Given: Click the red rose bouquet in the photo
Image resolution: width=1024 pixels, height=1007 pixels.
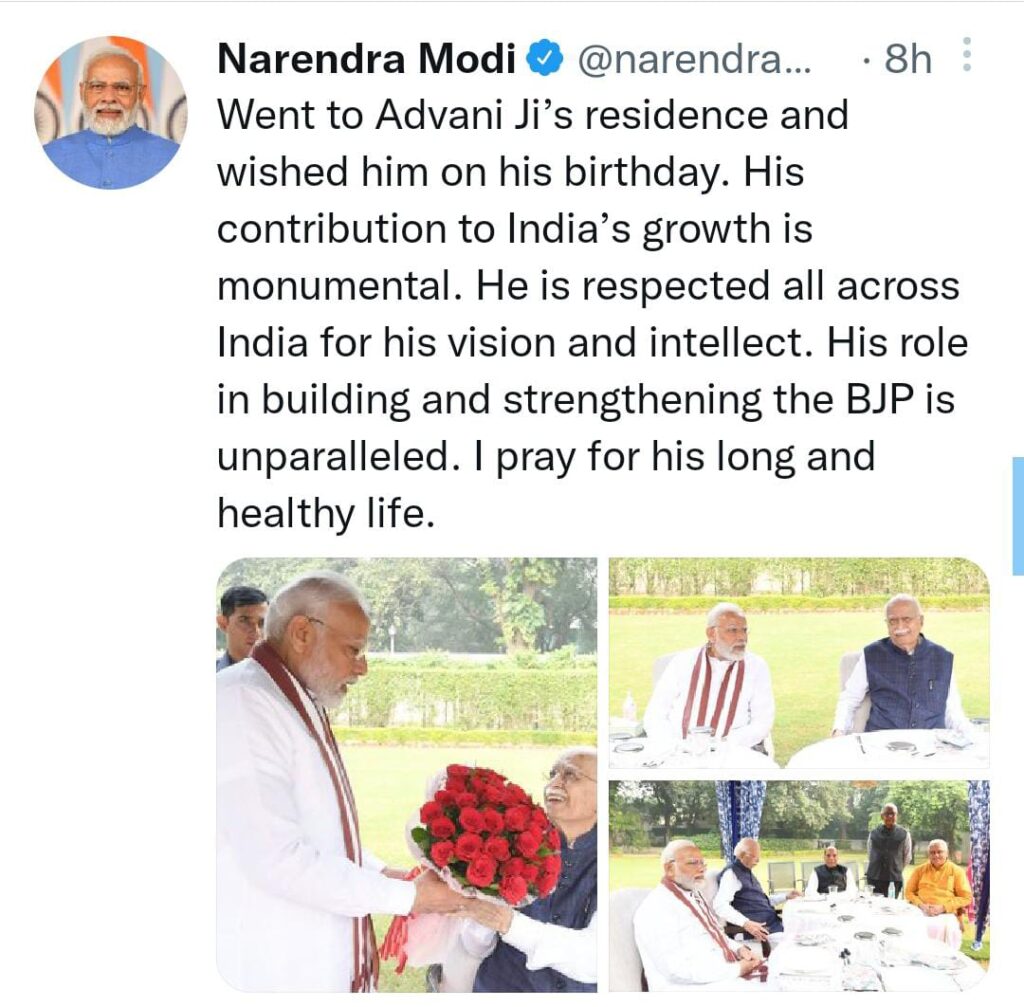Looking at the screenshot, I should tap(485, 833).
